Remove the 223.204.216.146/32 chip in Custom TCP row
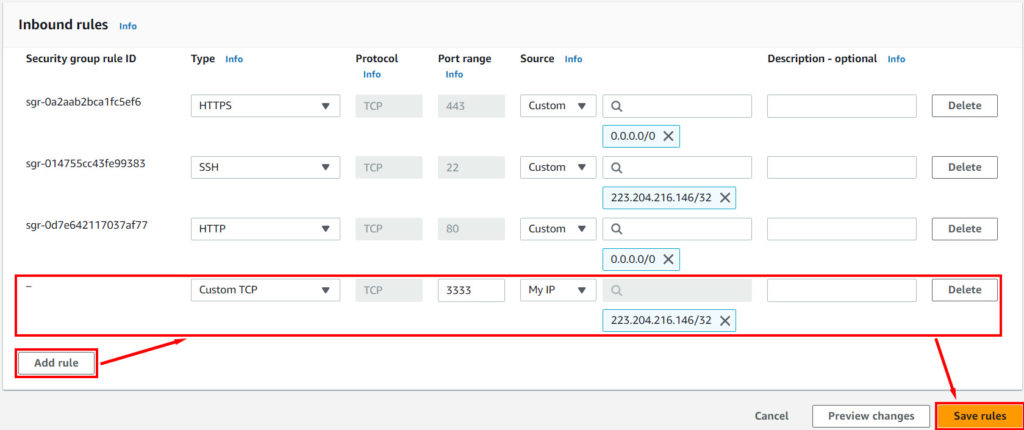Viewport: 1024px width, 430px height. (724, 320)
